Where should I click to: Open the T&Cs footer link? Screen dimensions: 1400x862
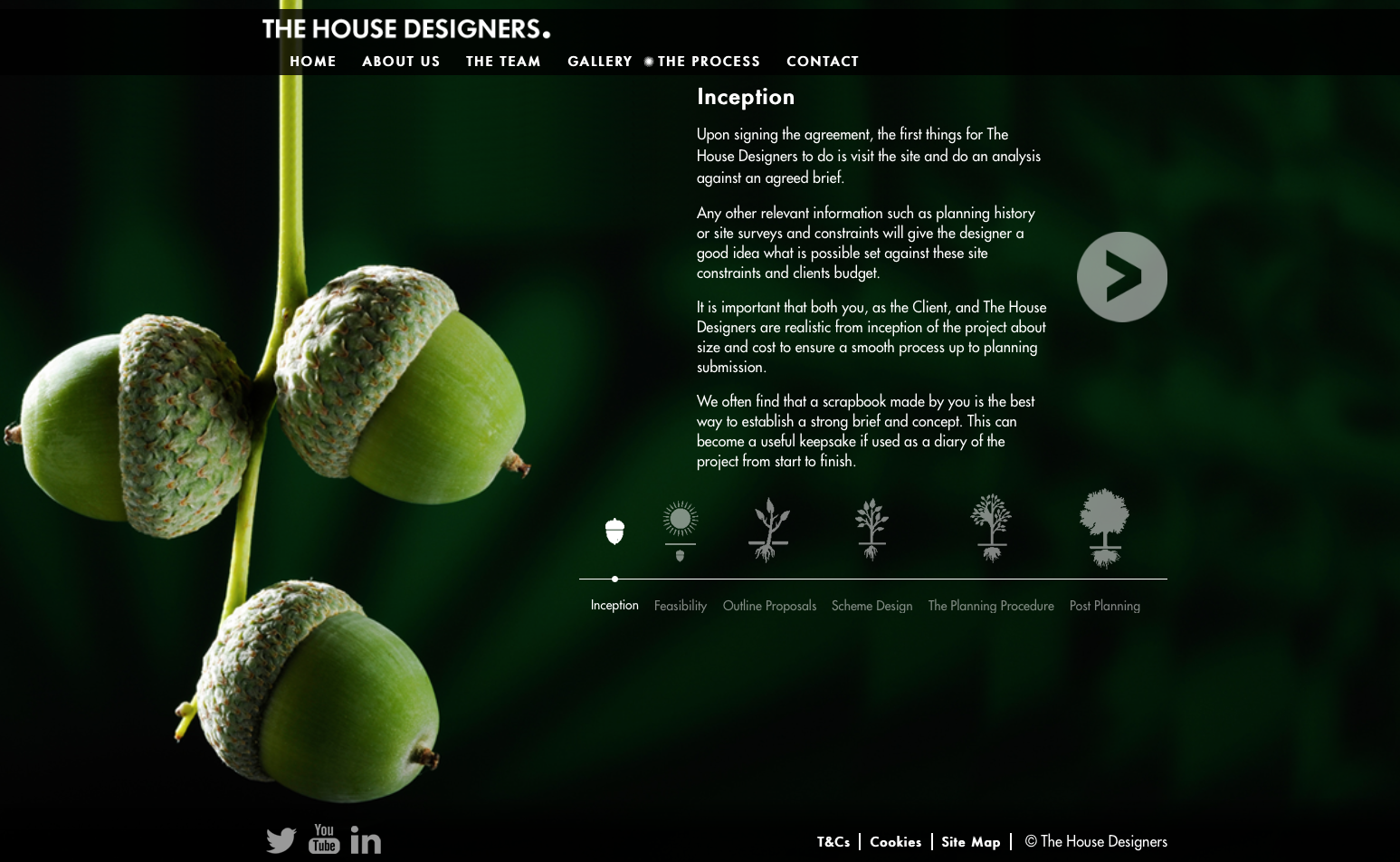(833, 842)
